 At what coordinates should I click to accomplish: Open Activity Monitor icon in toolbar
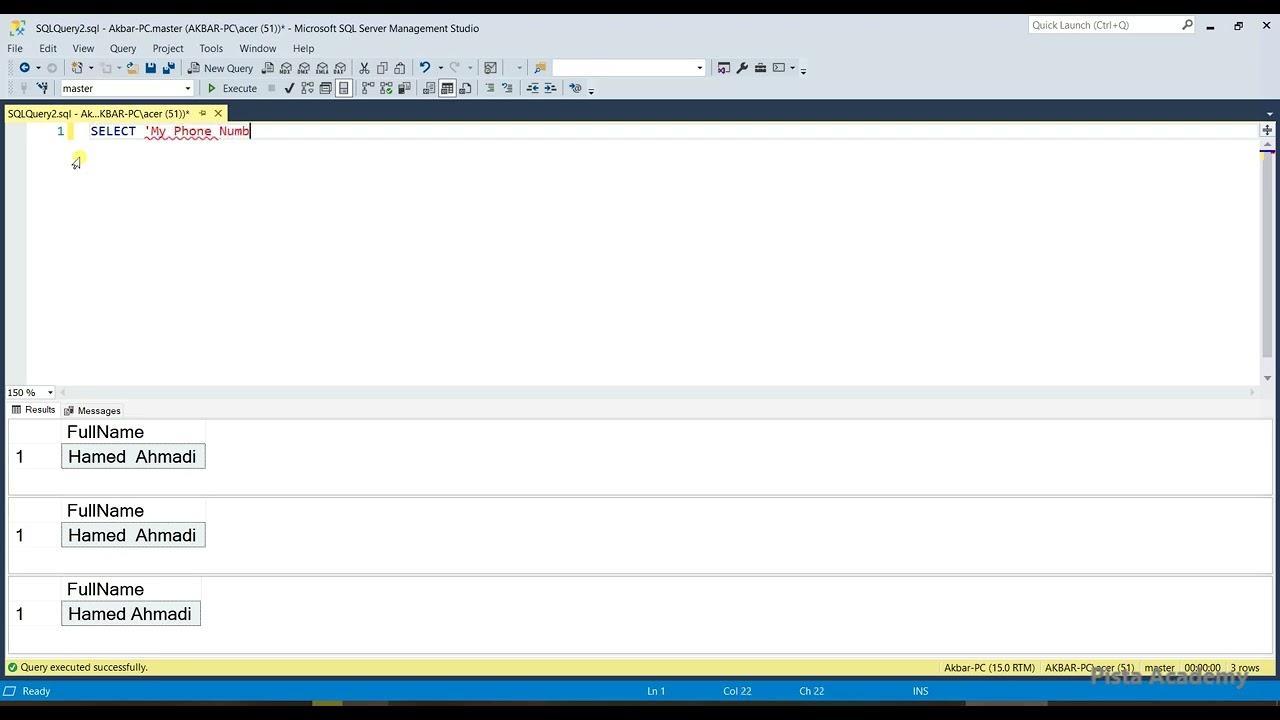point(490,68)
